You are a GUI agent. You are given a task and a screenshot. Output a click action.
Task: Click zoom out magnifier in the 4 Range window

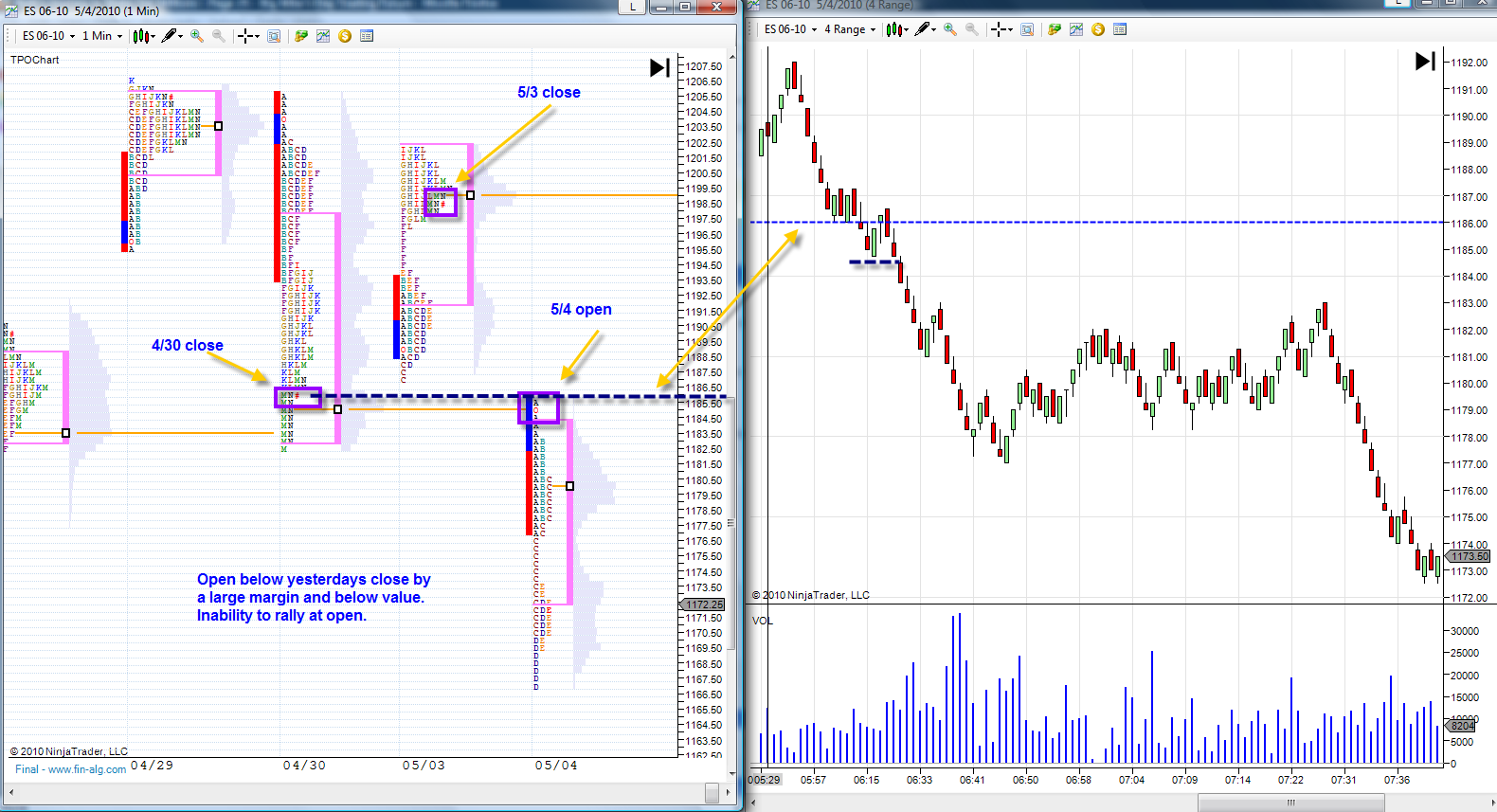(x=972, y=29)
